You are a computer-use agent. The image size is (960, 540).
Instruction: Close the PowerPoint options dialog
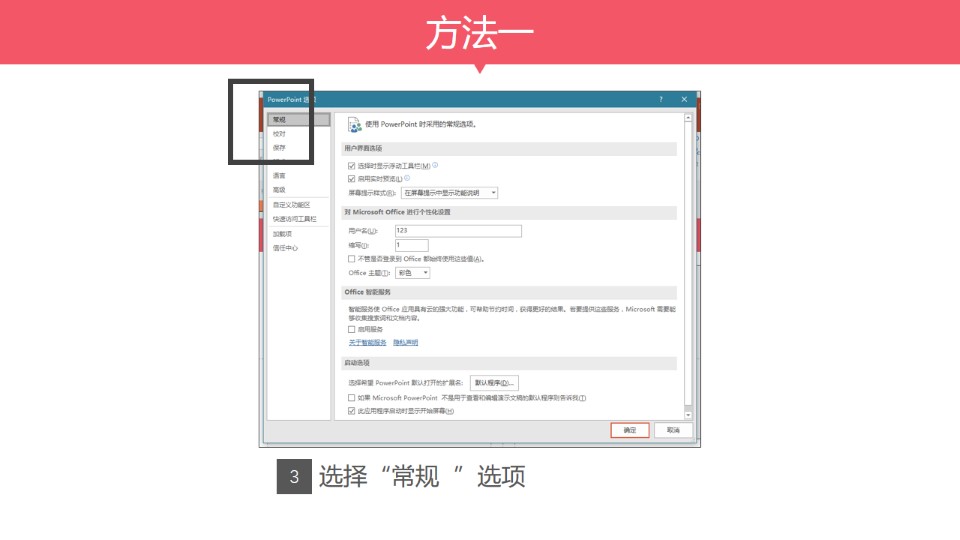click(x=684, y=100)
